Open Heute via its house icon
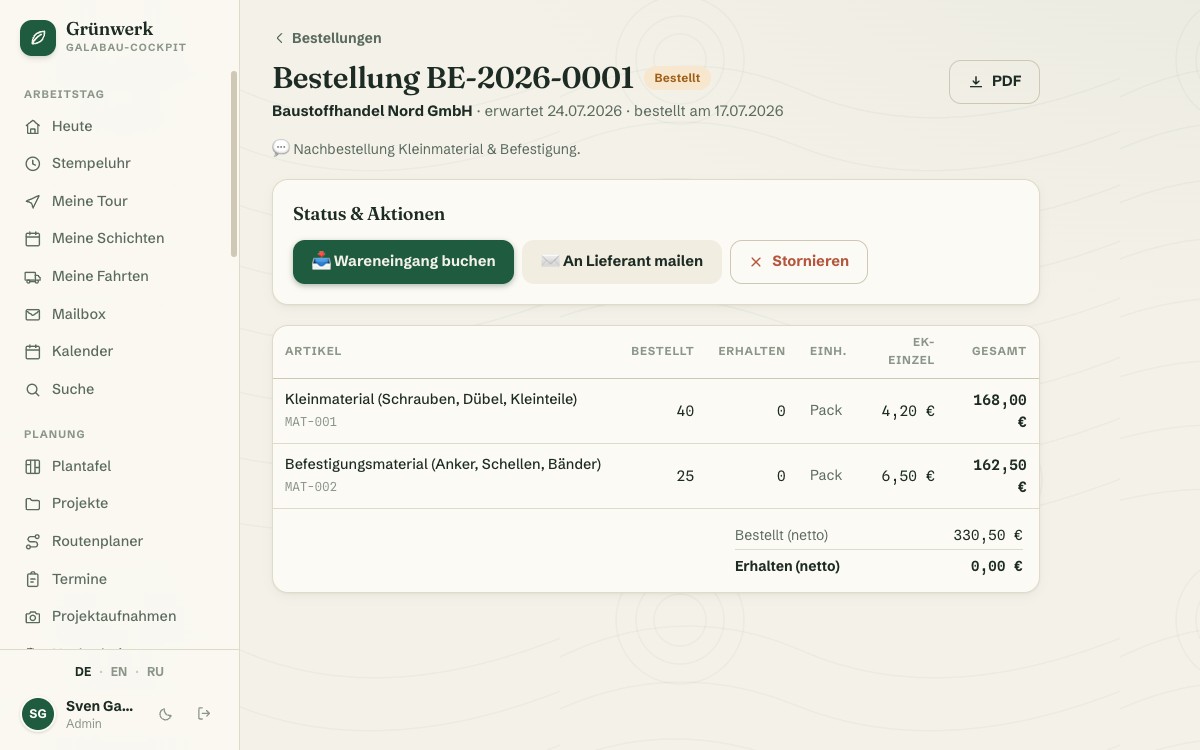1200x750 pixels. click(33, 127)
